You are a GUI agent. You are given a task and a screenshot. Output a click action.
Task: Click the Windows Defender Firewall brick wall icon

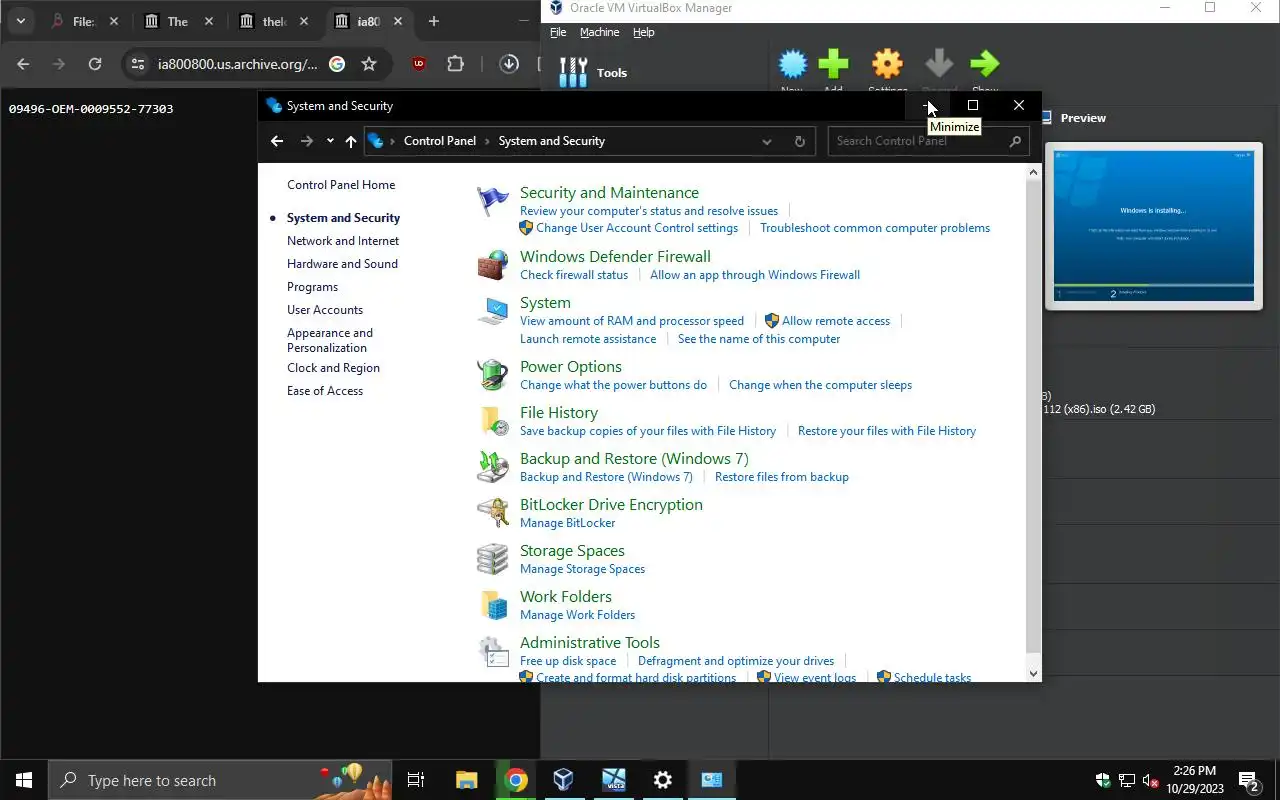click(x=492, y=266)
